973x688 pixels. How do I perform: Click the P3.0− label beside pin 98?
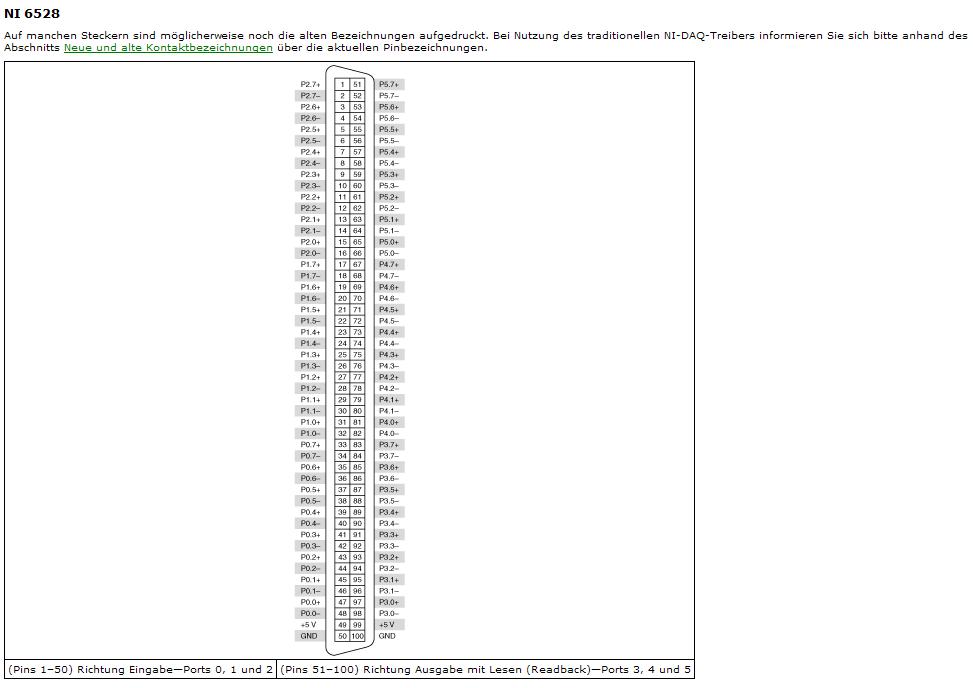click(x=389, y=614)
